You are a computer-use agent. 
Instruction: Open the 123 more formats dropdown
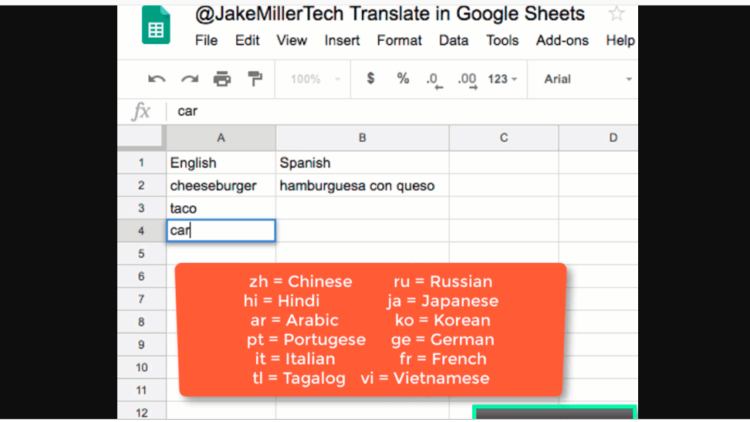(x=502, y=79)
